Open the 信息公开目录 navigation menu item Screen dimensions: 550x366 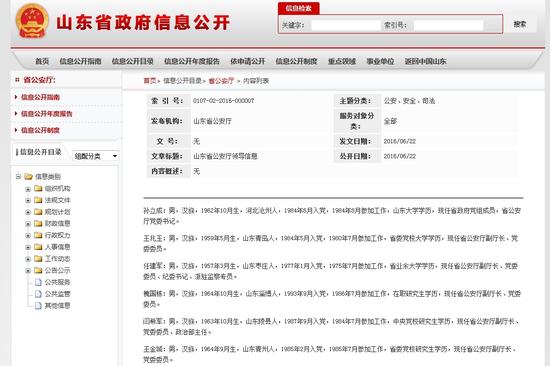(133, 61)
